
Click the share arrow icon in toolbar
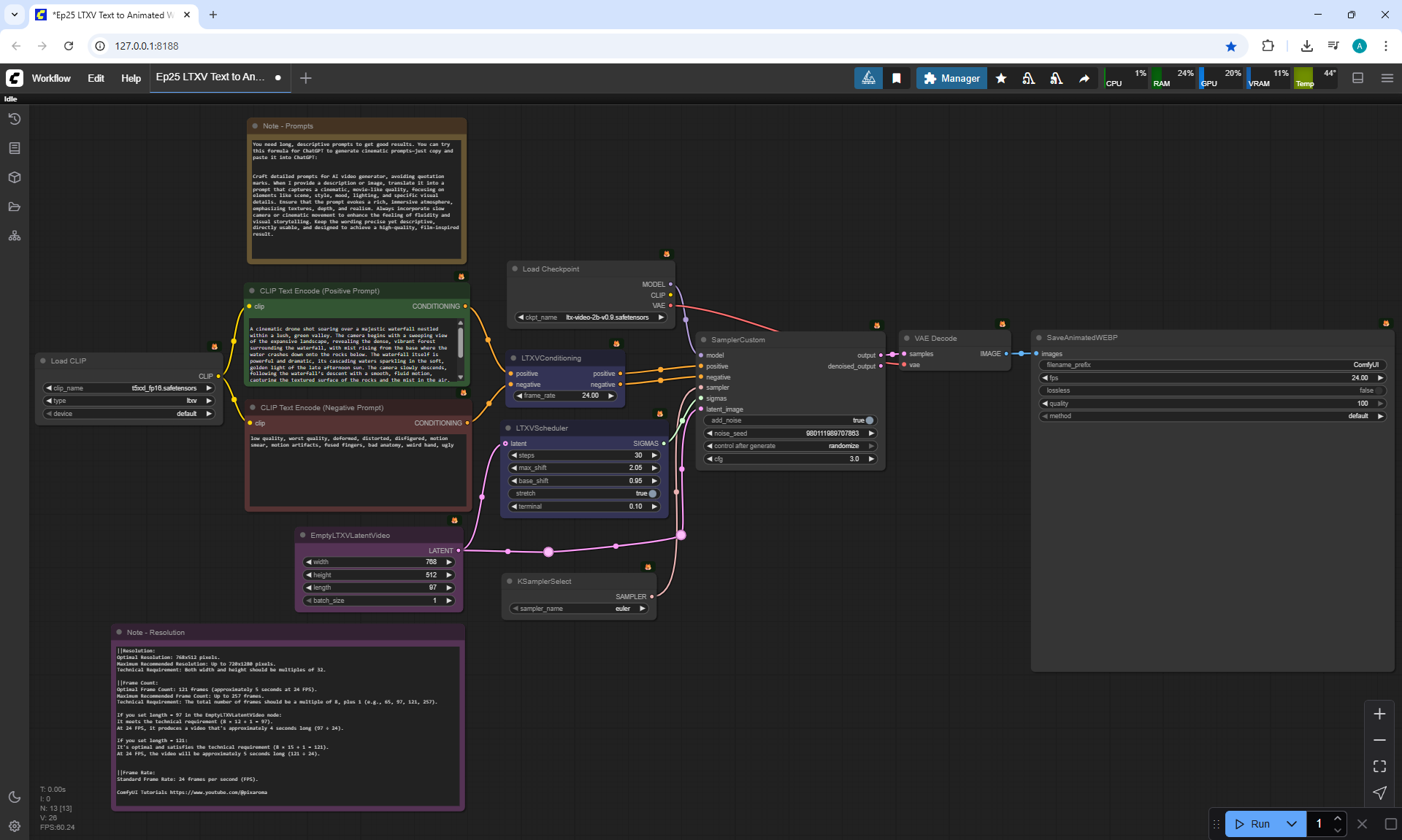[x=1084, y=78]
